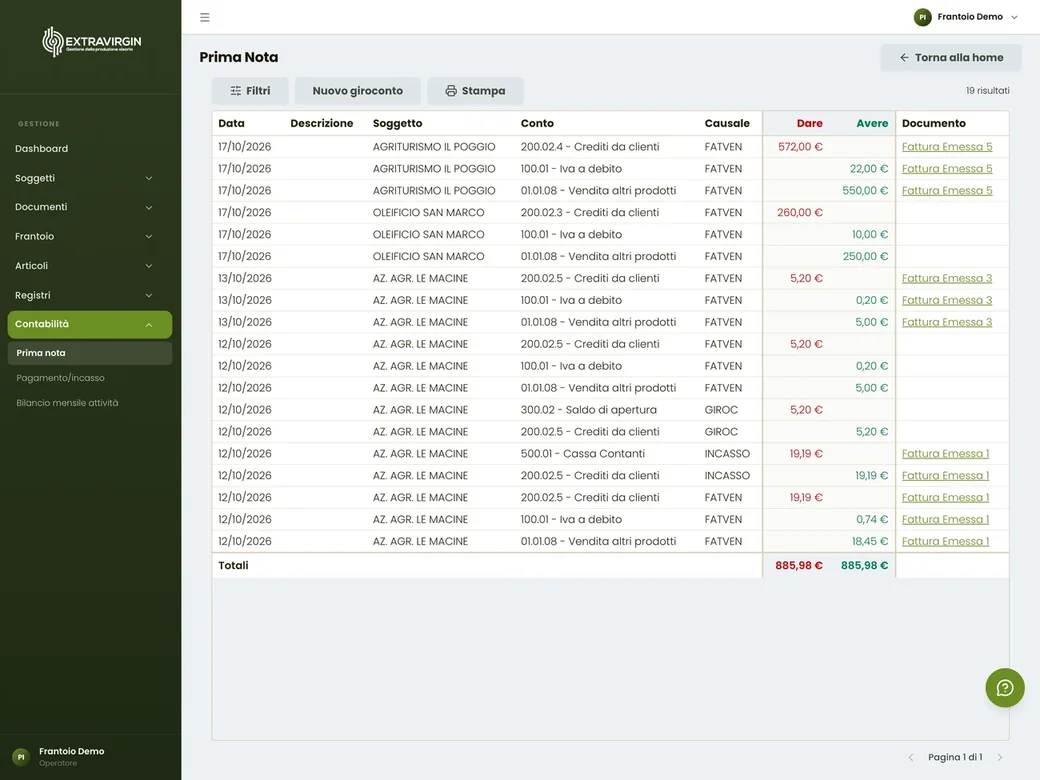1040x780 pixels.
Task: Click the PI avatar in top bar
Action: 922,17
